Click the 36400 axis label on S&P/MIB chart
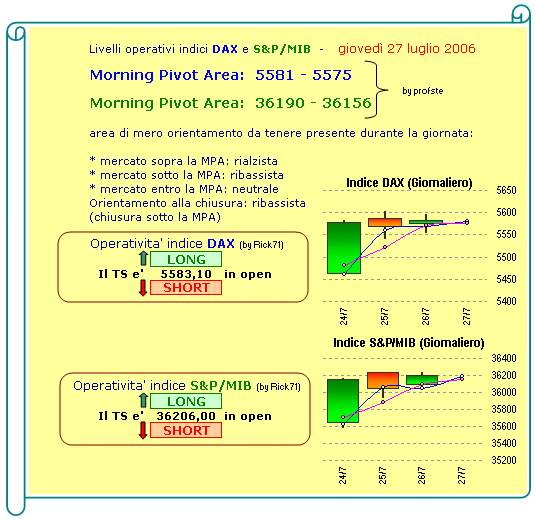Screen dimensions: 536x521 point(504,358)
